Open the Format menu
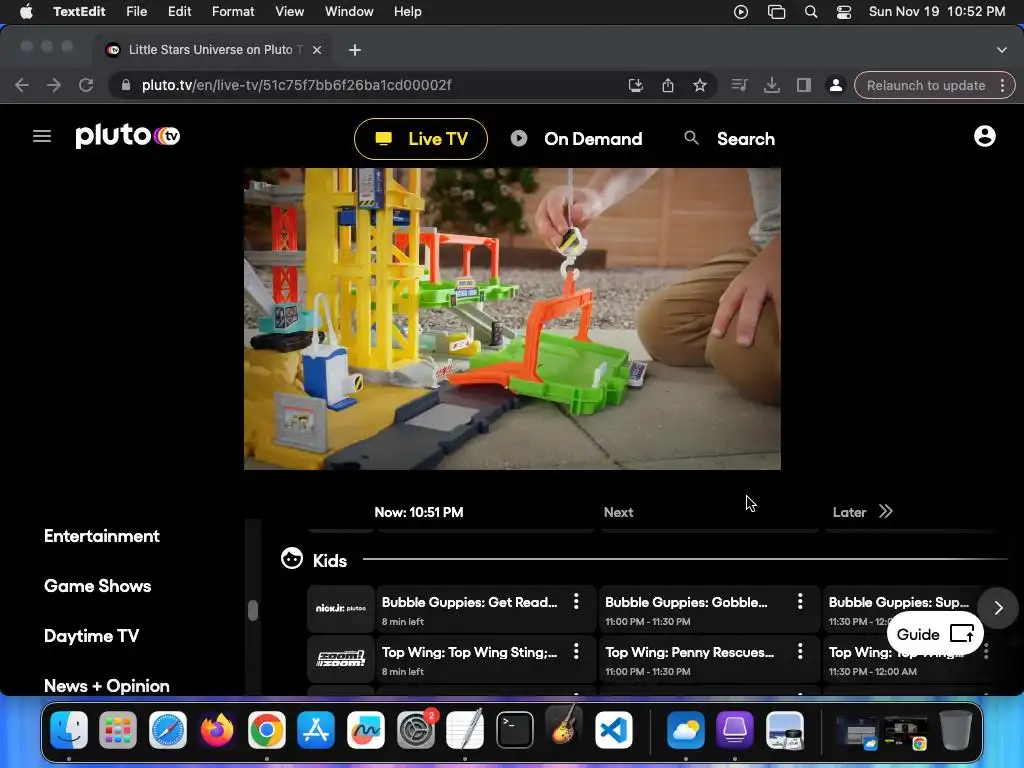The width and height of the screenshot is (1024, 768). [232, 11]
